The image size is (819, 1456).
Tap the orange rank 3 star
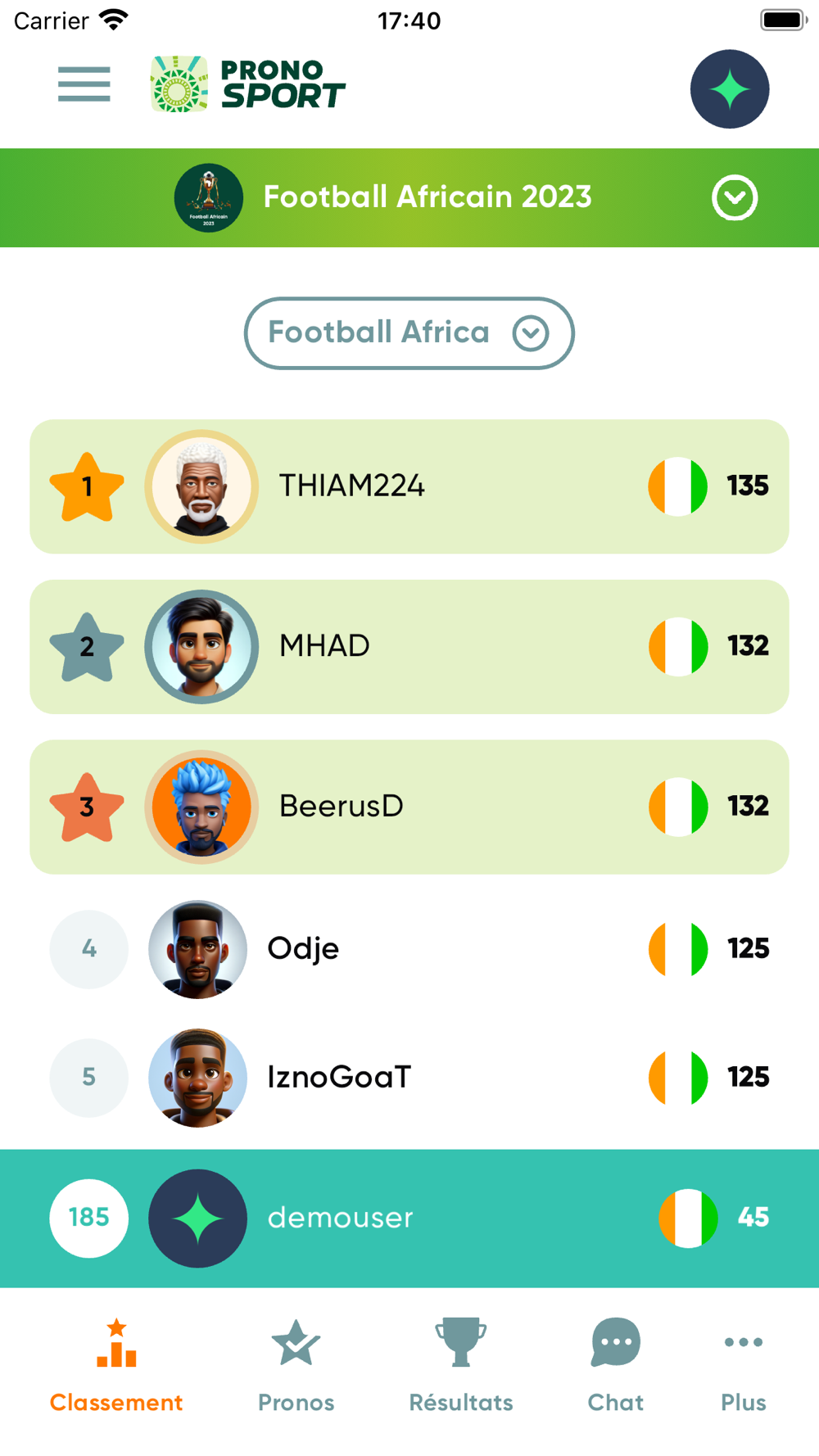pyautogui.click(x=87, y=807)
